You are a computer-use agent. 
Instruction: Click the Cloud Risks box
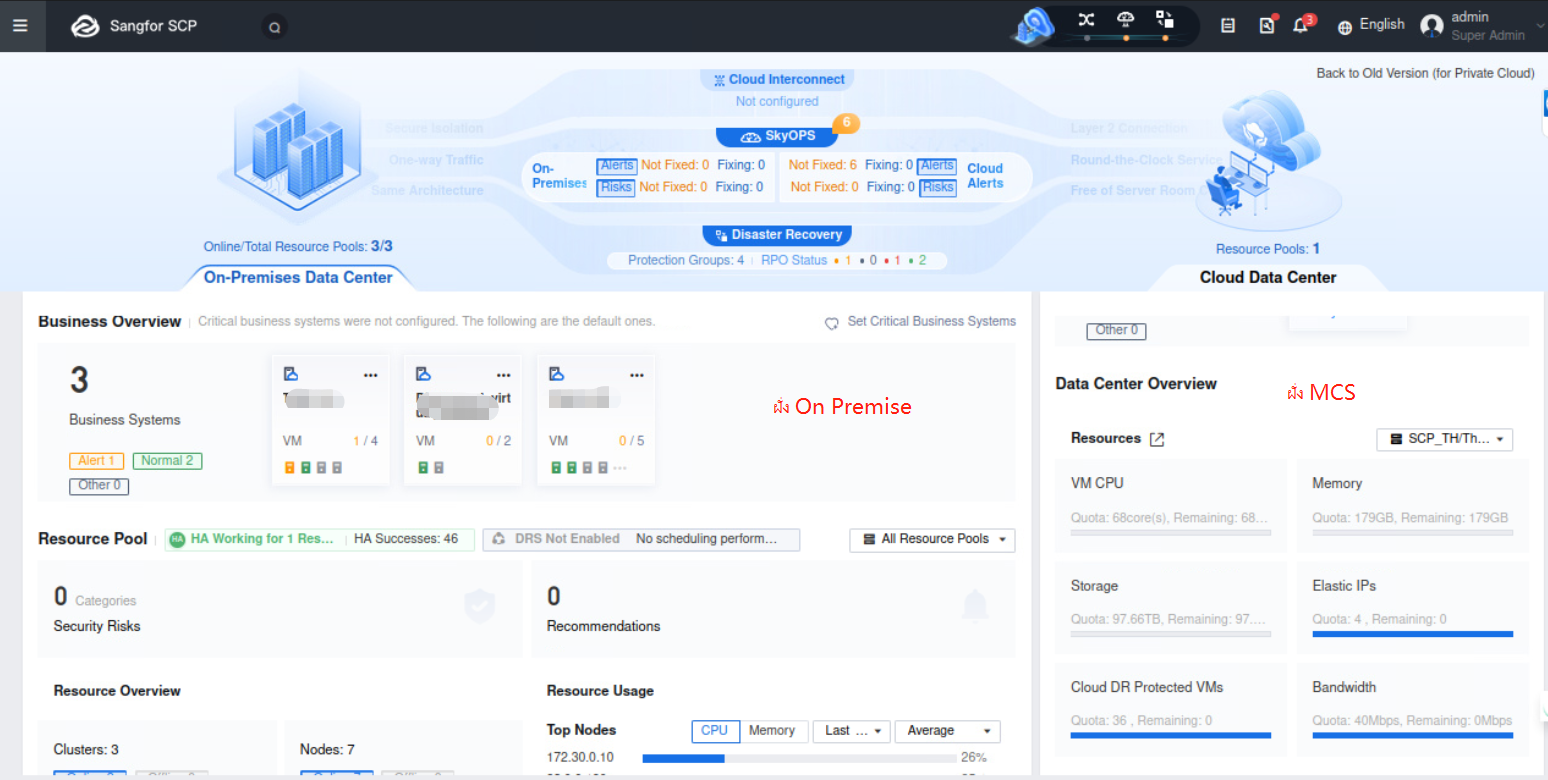coord(938,187)
